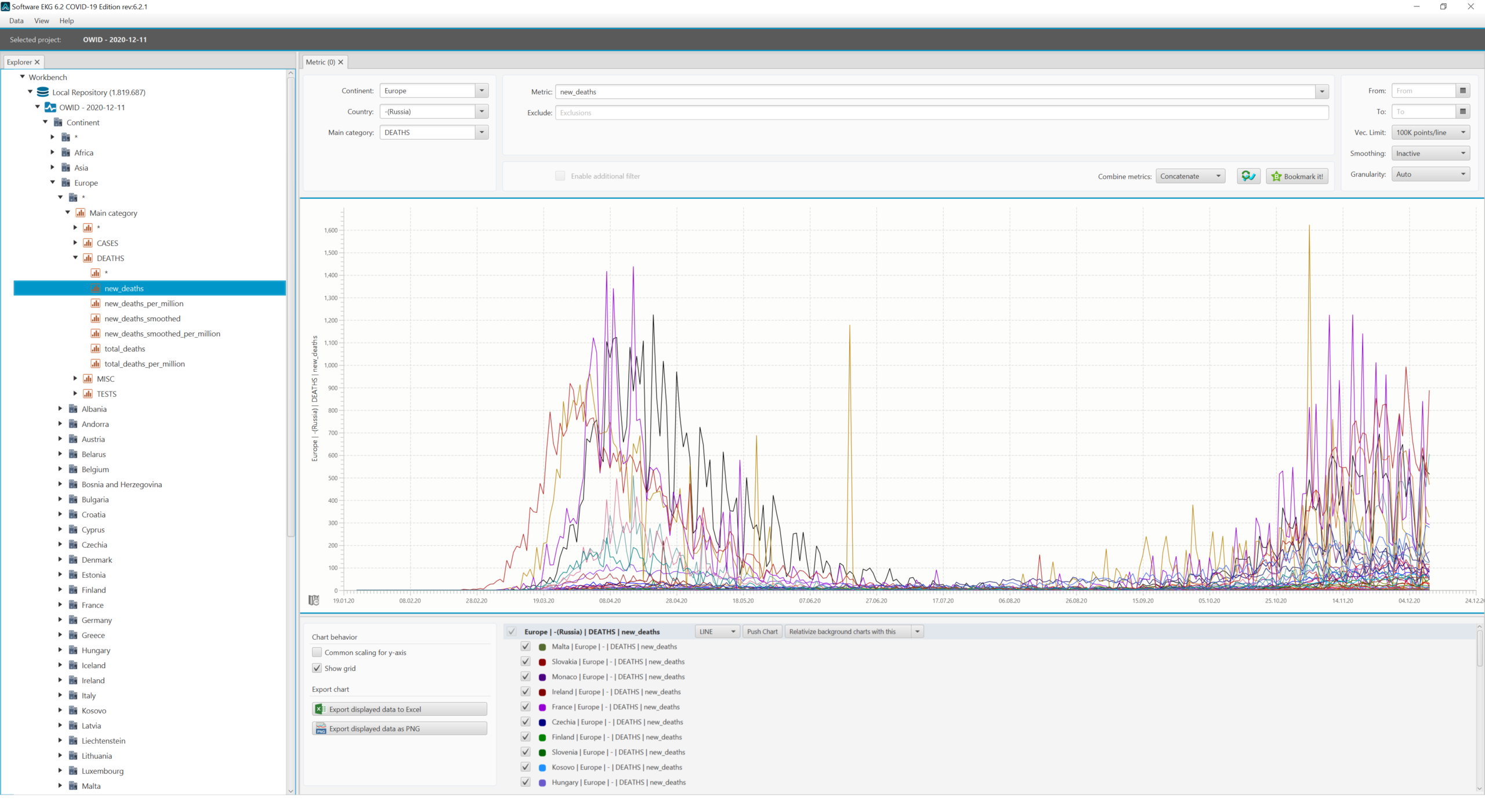This screenshot has height=812, width=1485.
Task: Select the total_deaths metric chart icon
Action: tap(96, 349)
